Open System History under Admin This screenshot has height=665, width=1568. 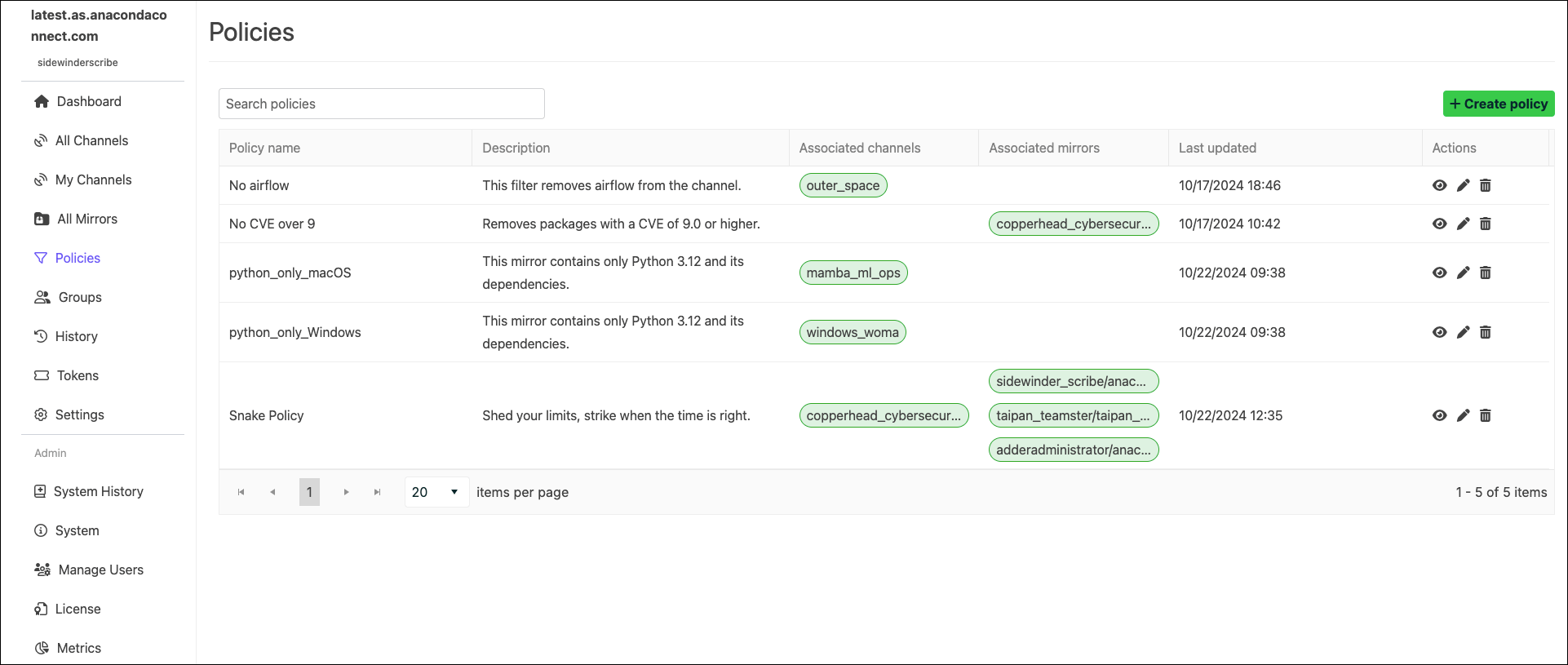coord(88,491)
